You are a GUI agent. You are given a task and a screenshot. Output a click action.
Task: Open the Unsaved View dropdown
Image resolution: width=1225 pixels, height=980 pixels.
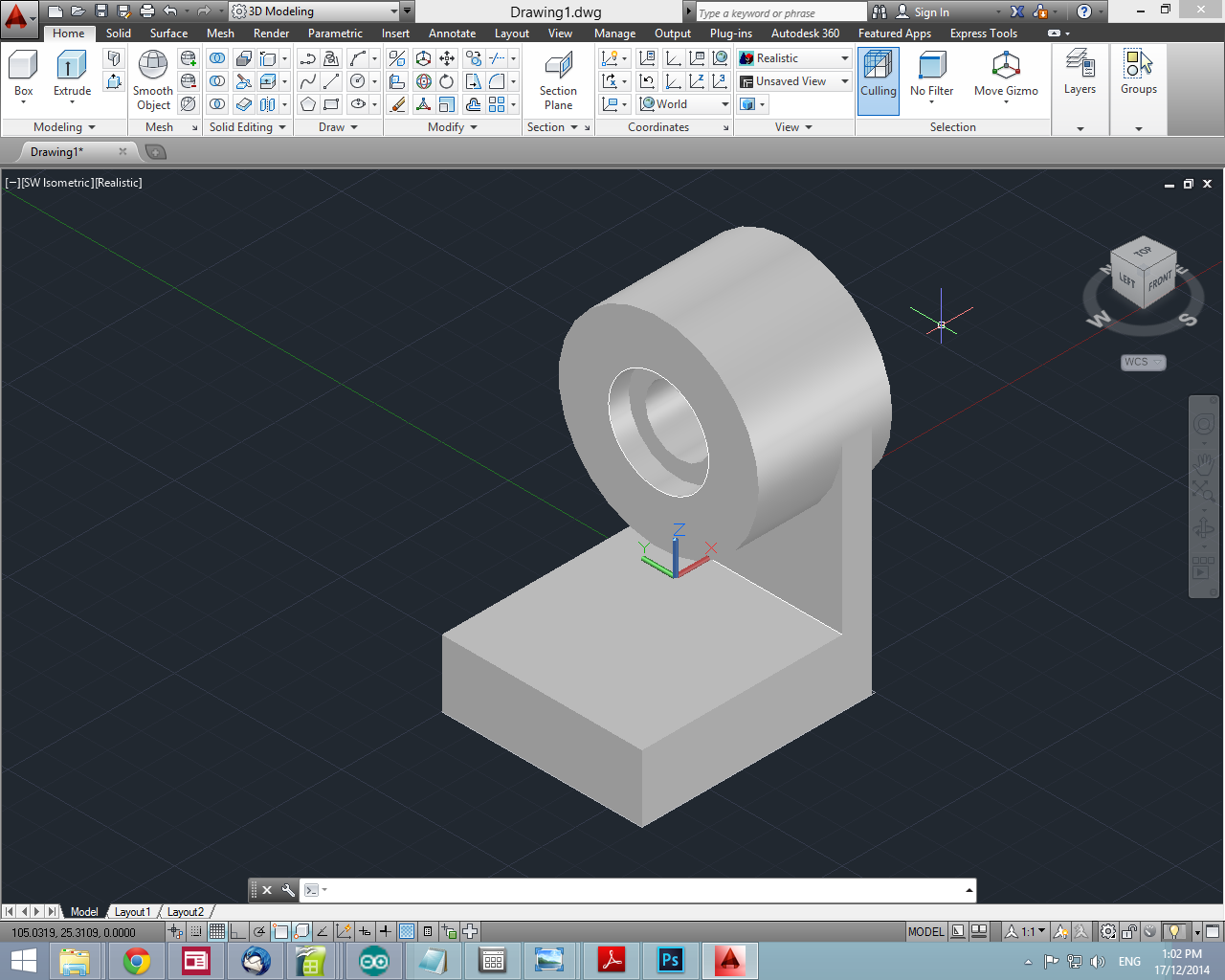(x=842, y=80)
